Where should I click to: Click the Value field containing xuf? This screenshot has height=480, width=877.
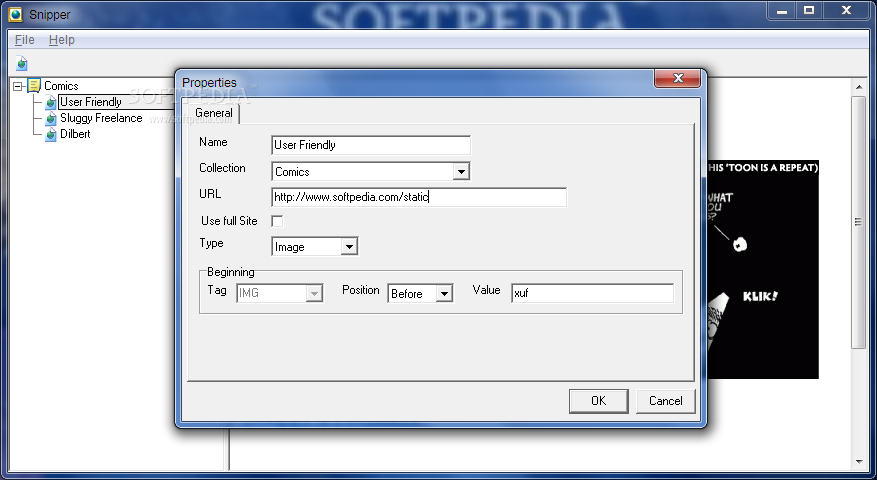pos(592,293)
